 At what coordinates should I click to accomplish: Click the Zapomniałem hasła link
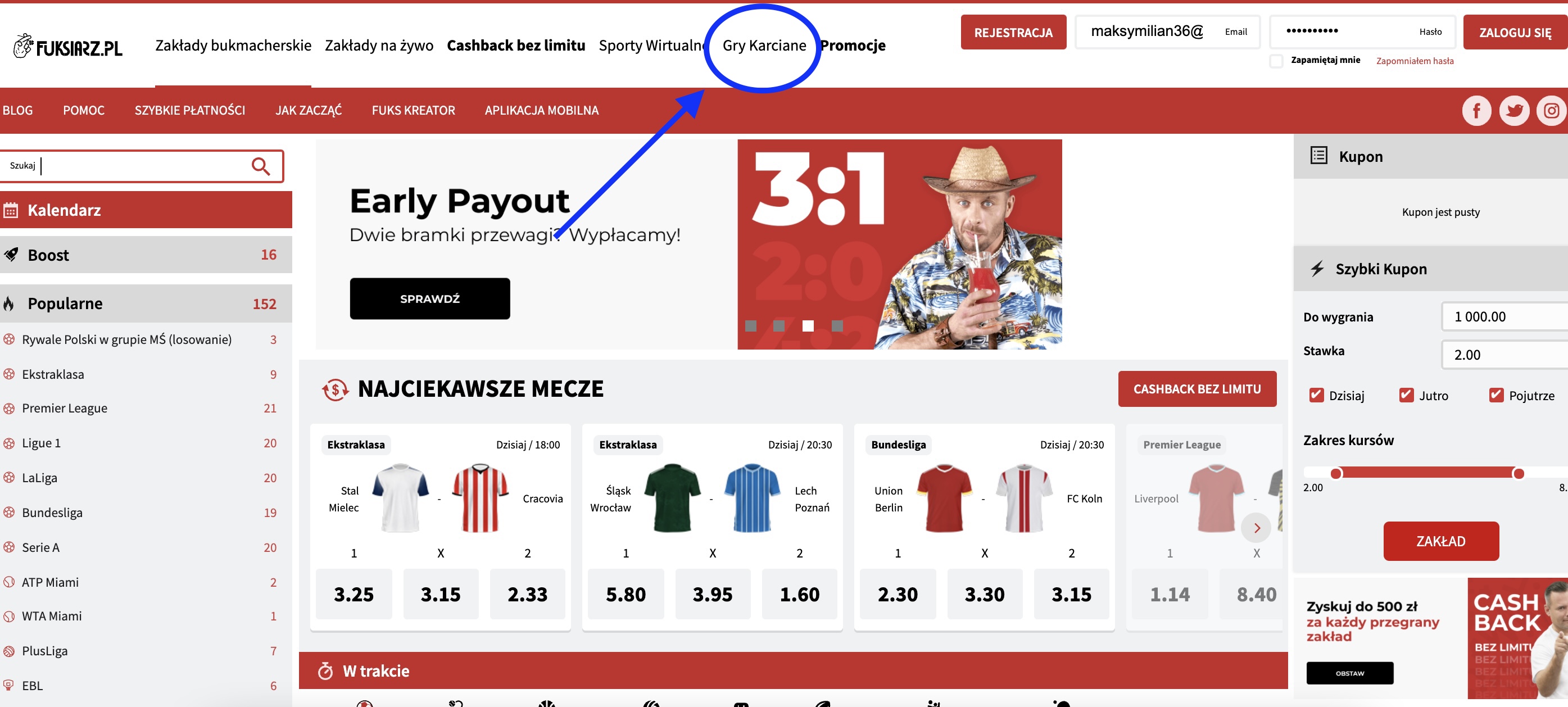1415,61
